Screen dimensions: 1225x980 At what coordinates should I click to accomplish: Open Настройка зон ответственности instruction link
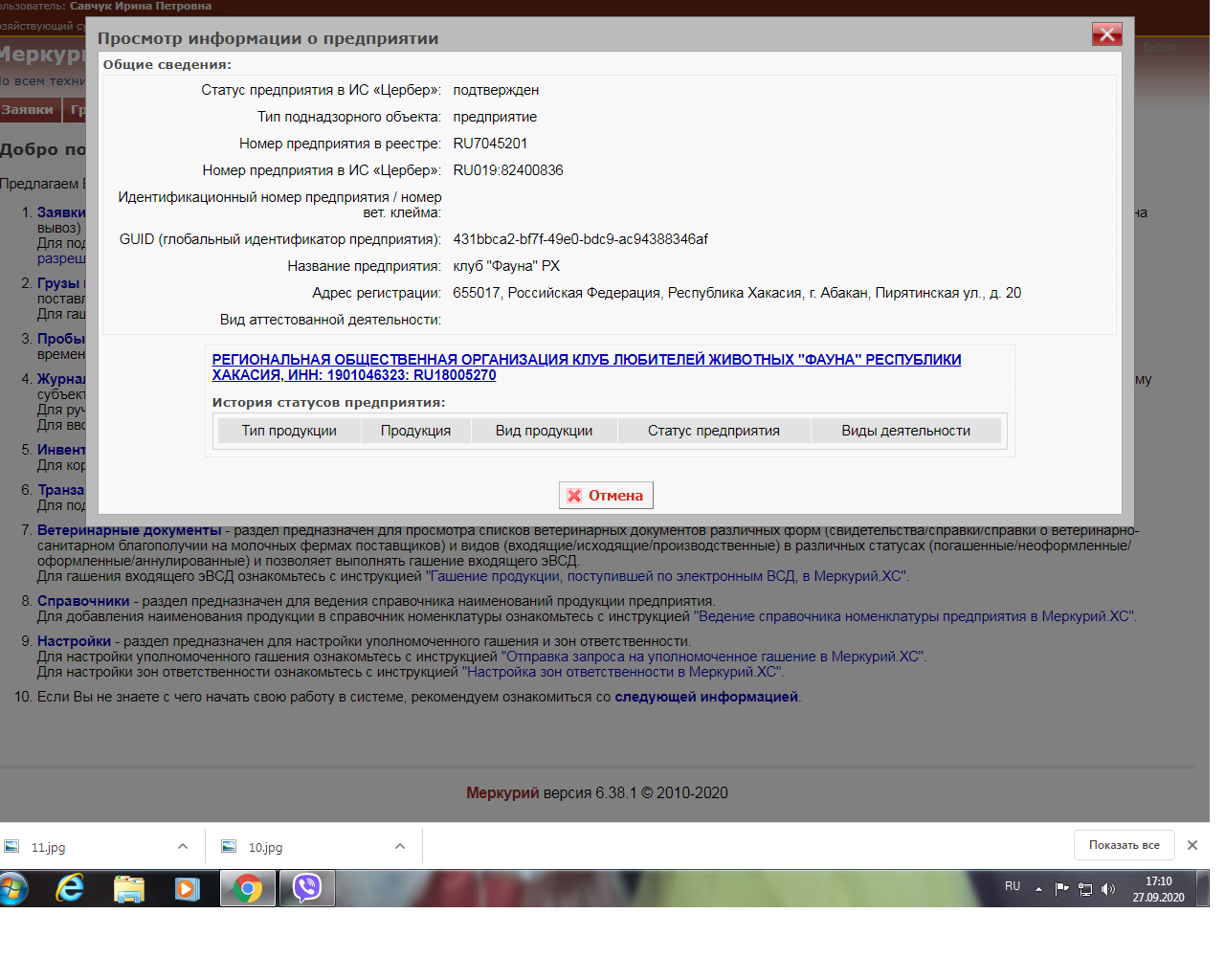point(623,672)
